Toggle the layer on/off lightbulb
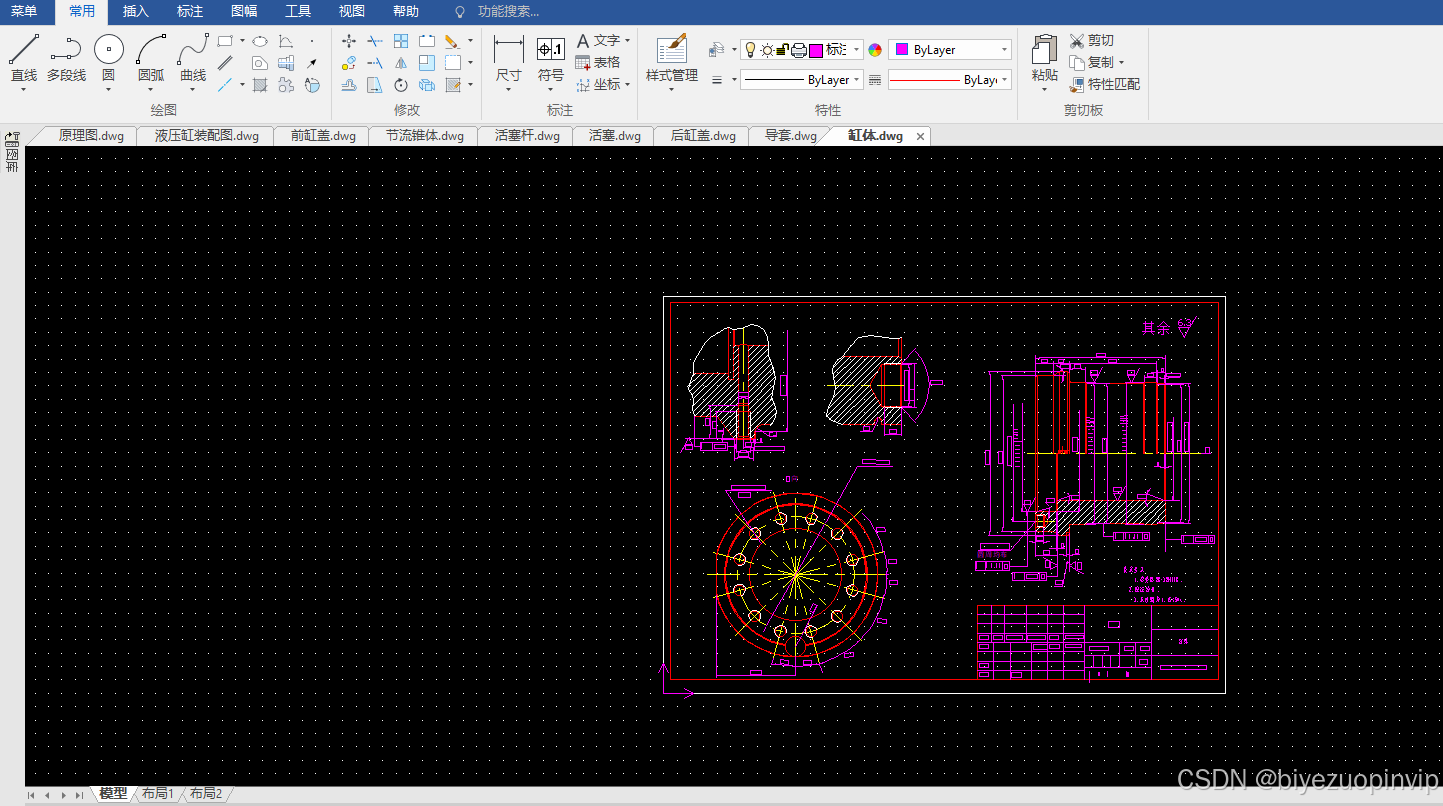 751,50
